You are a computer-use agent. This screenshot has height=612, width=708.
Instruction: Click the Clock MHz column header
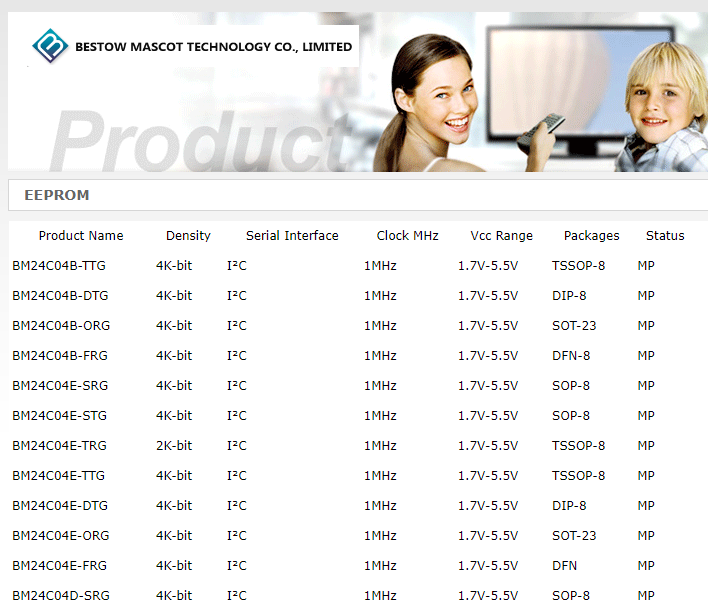click(x=407, y=236)
